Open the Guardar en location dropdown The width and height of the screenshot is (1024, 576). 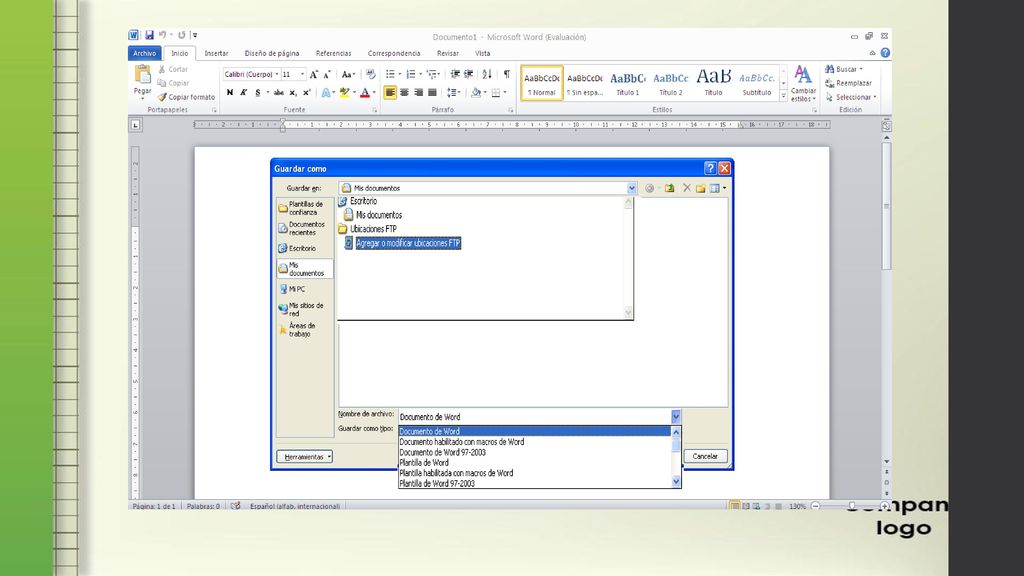click(632, 188)
